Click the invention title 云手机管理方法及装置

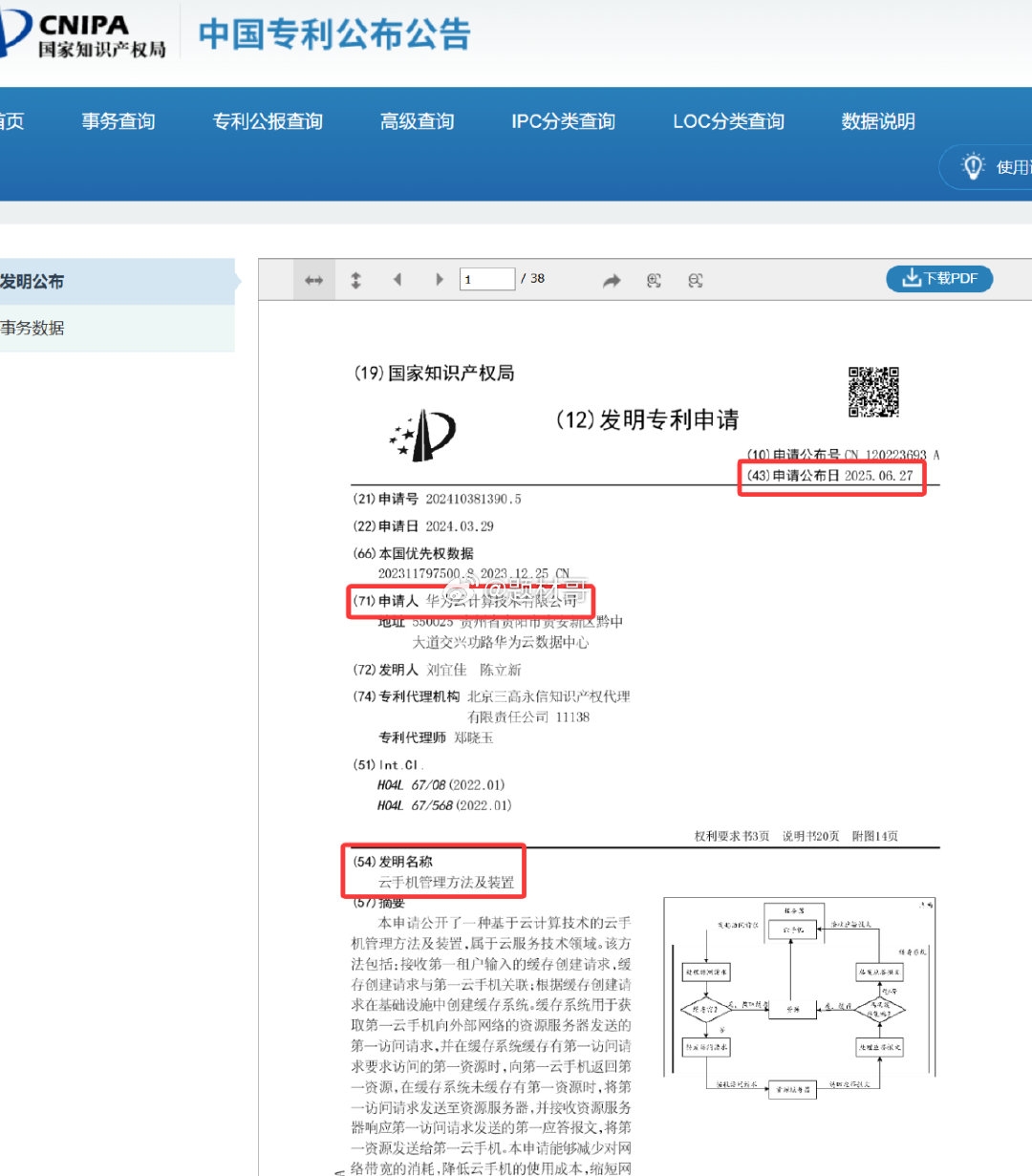tap(446, 883)
